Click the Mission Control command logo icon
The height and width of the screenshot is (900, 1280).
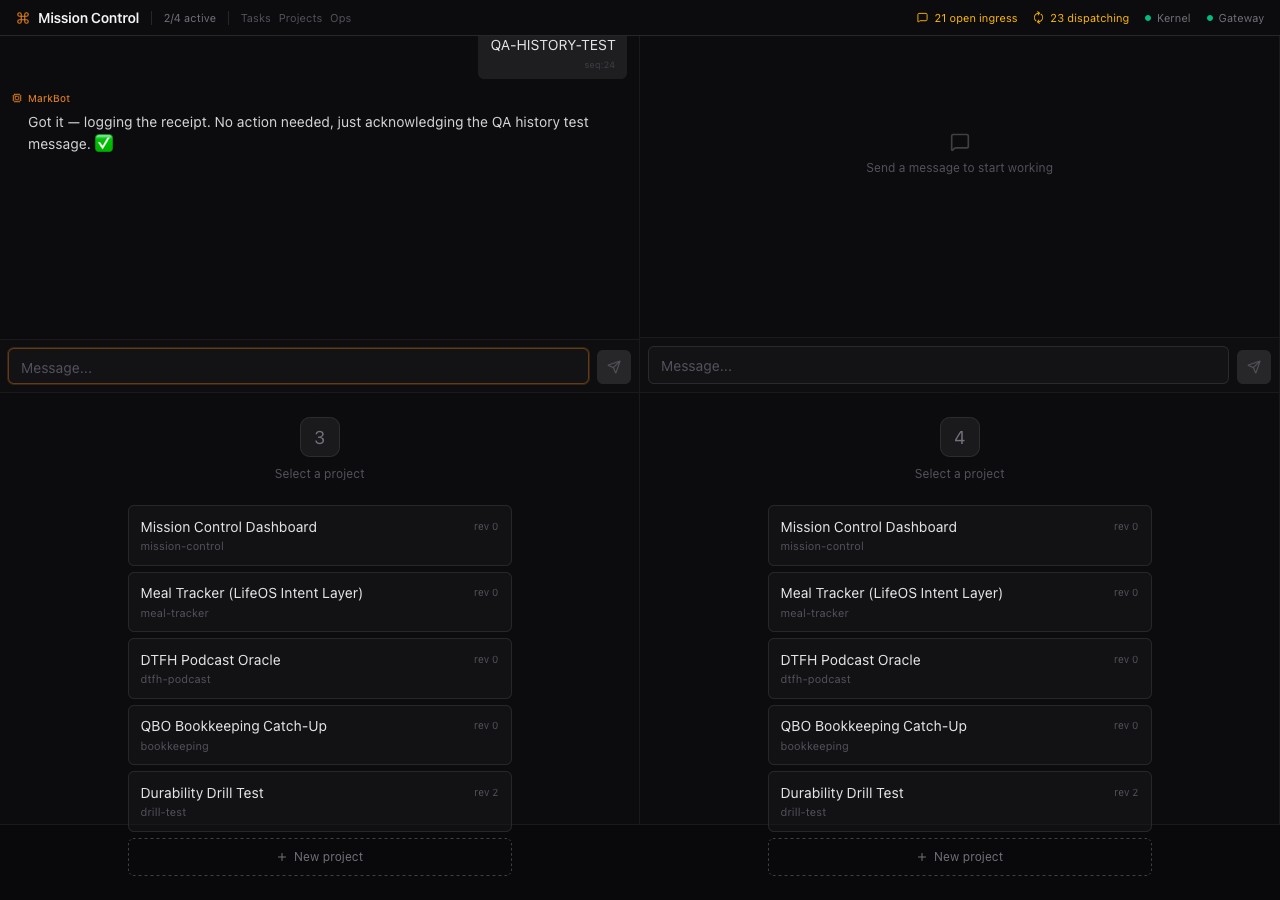pos(23,18)
